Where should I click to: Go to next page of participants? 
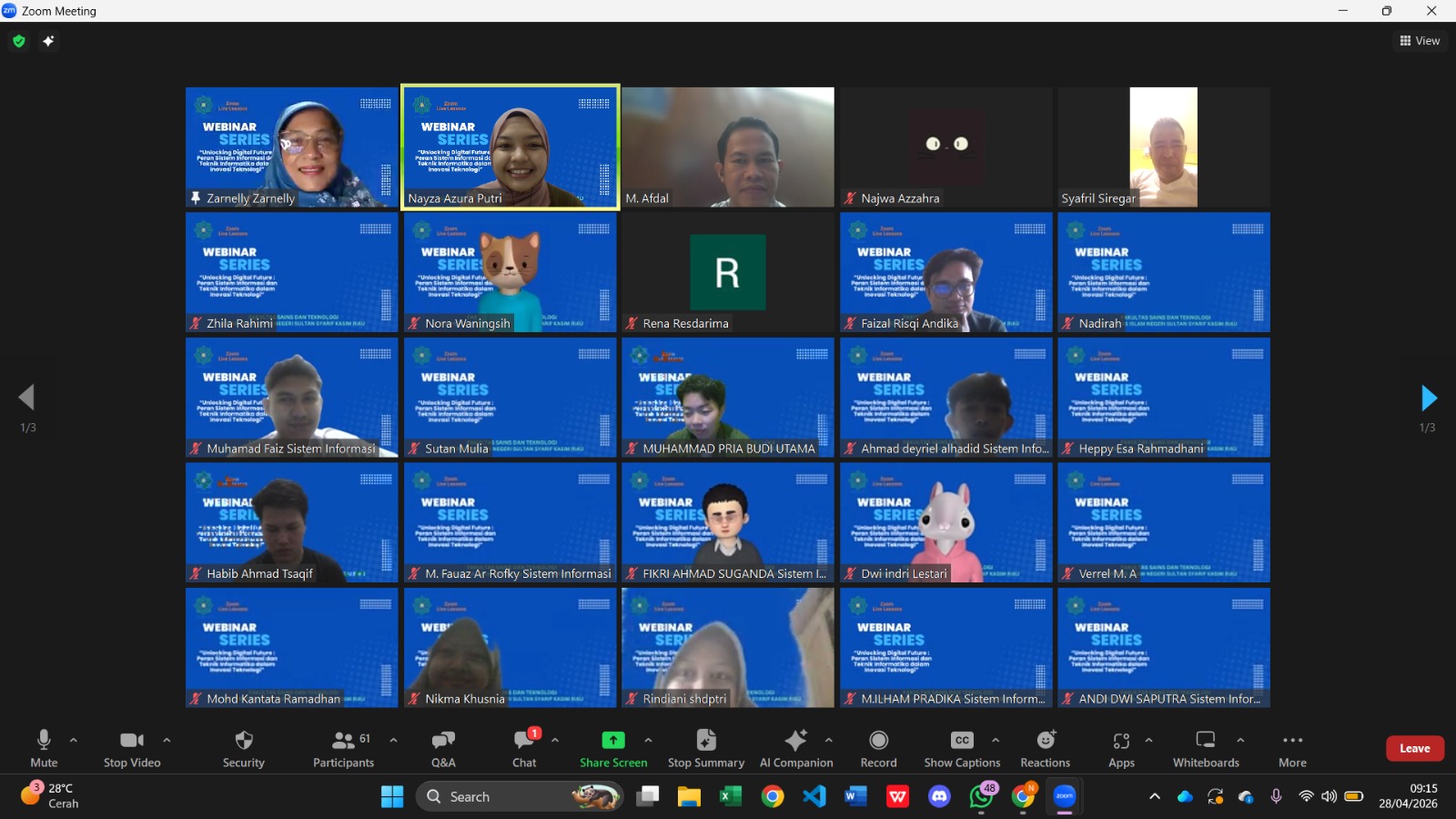click(x=1429, y=398)
